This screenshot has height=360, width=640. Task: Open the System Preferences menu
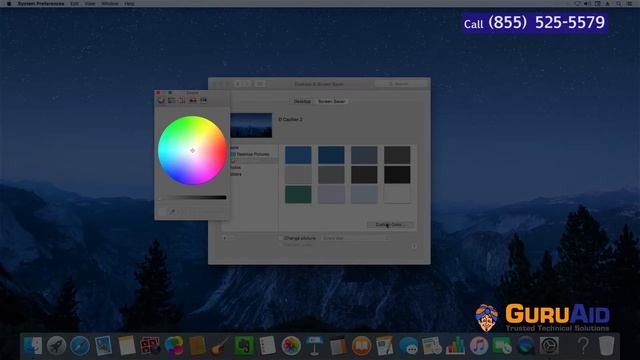click(x=41, y=3)
